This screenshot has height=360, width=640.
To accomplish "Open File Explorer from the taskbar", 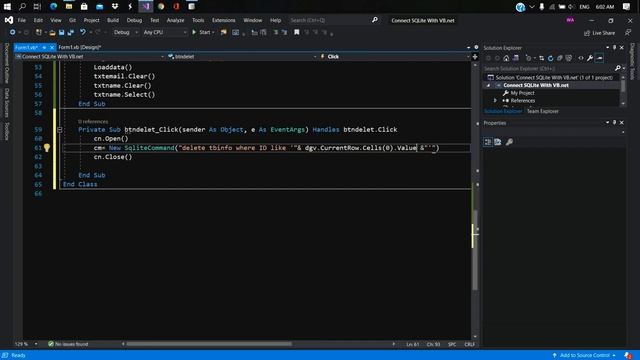I will tap(69, 7).
